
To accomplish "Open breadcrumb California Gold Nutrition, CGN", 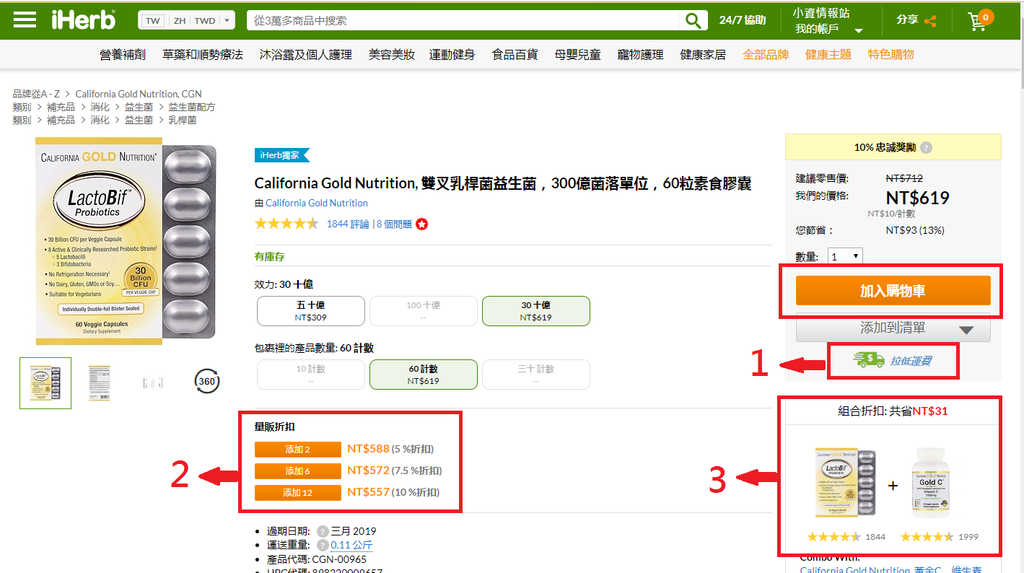I will click(138, 94).
